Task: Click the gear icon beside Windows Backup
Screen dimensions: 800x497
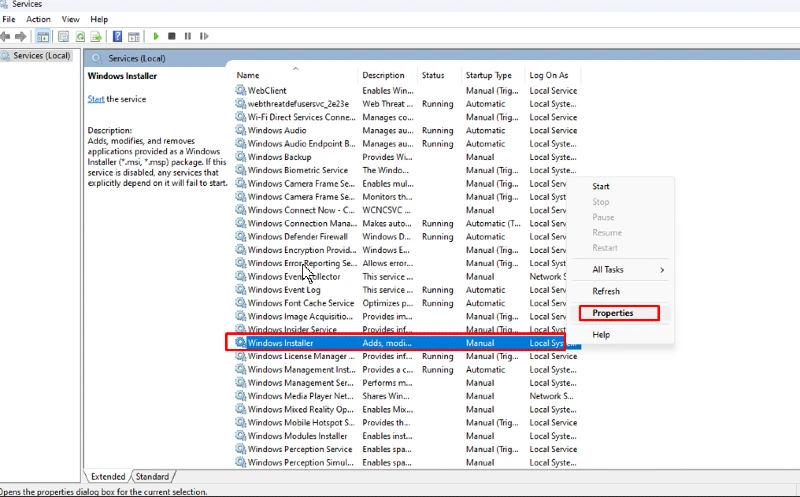Action: pyautogui.click(x=240, y=157)
